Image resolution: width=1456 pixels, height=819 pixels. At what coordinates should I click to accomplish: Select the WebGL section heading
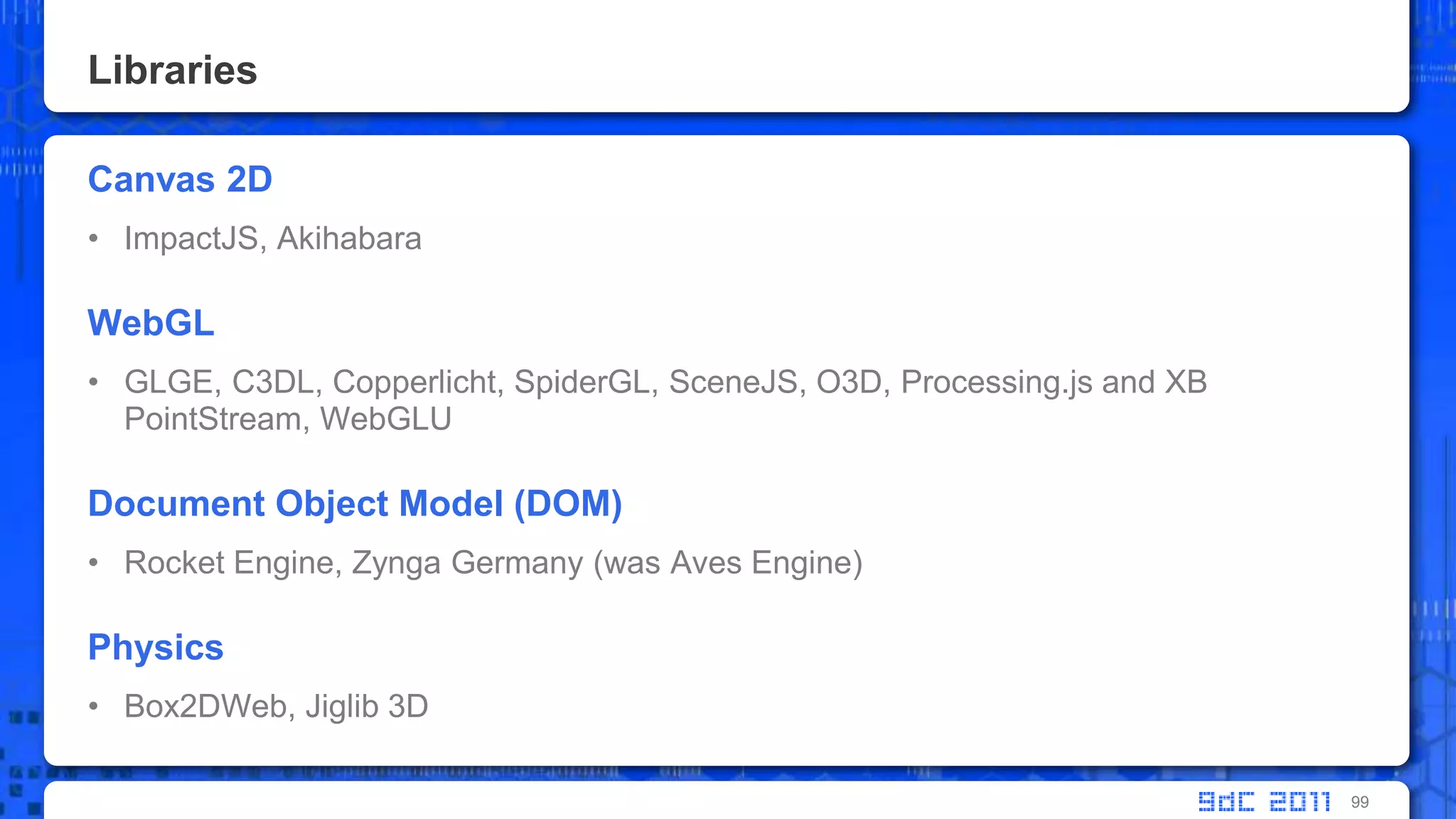point(151,323)
